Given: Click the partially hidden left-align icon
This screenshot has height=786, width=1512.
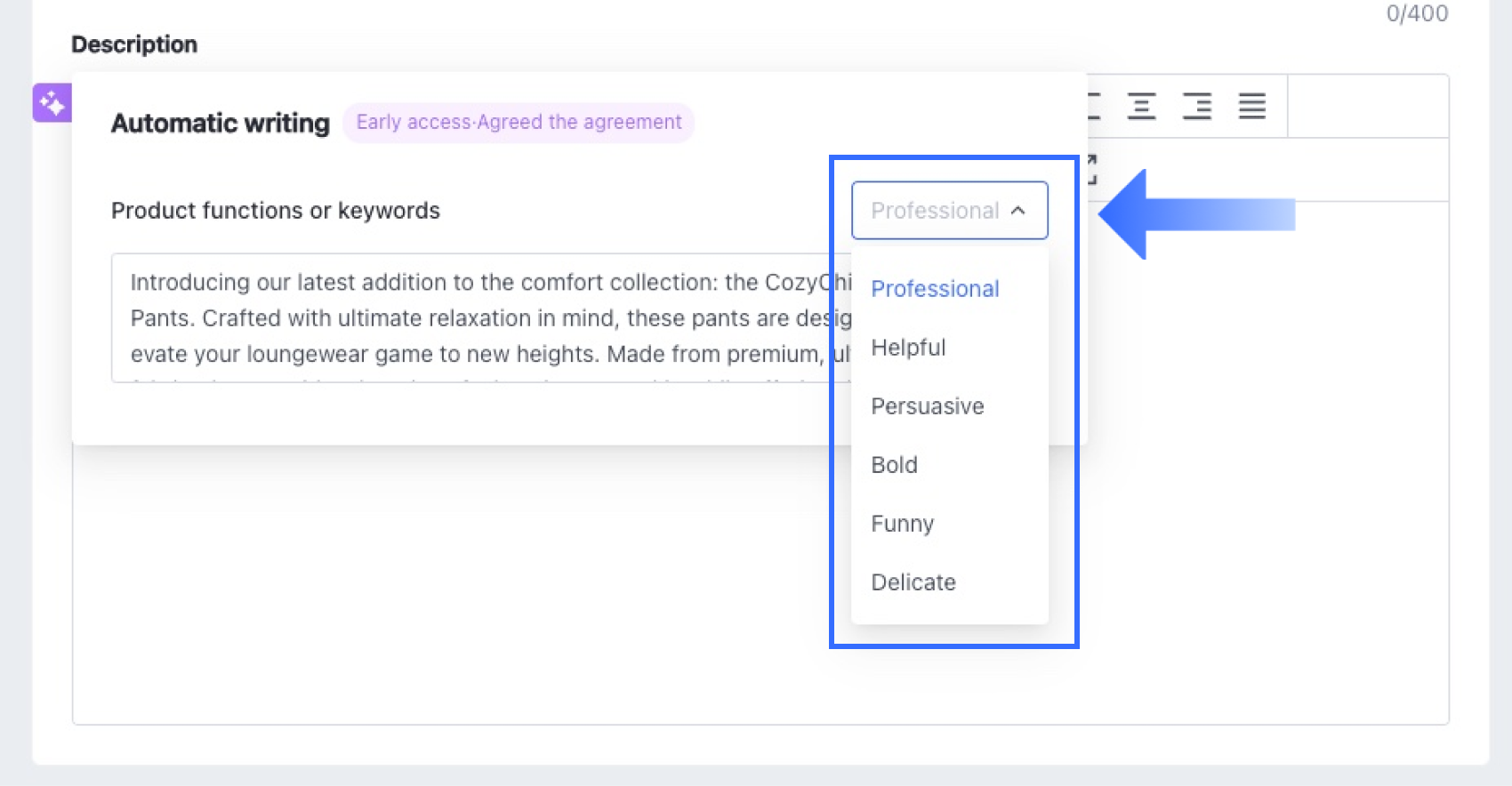Looking at the screenshot, I should pyautogui.click(x=1094, y=106).
